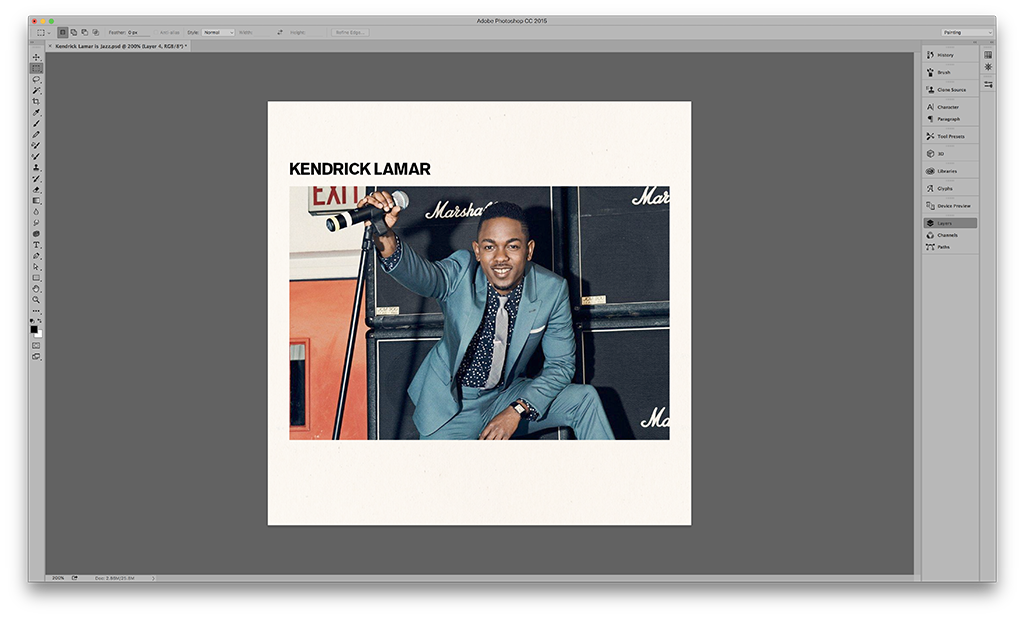Open the Swatches grid panel icon
The height and width of the screenshot is (620, 1024).
point(988,55)
